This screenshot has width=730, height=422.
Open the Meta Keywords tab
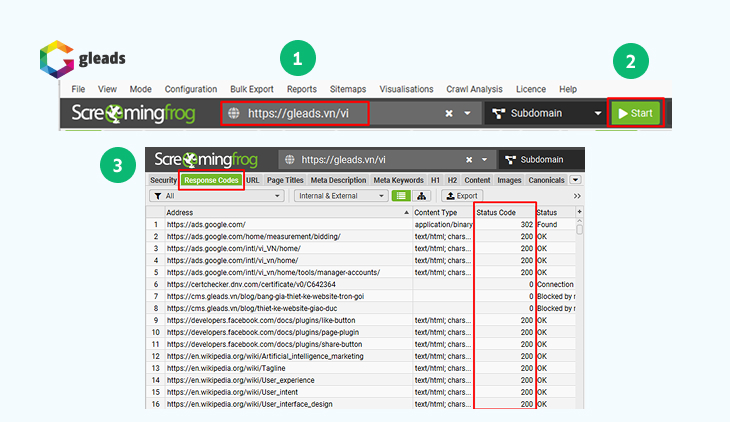tap(399, 180)
